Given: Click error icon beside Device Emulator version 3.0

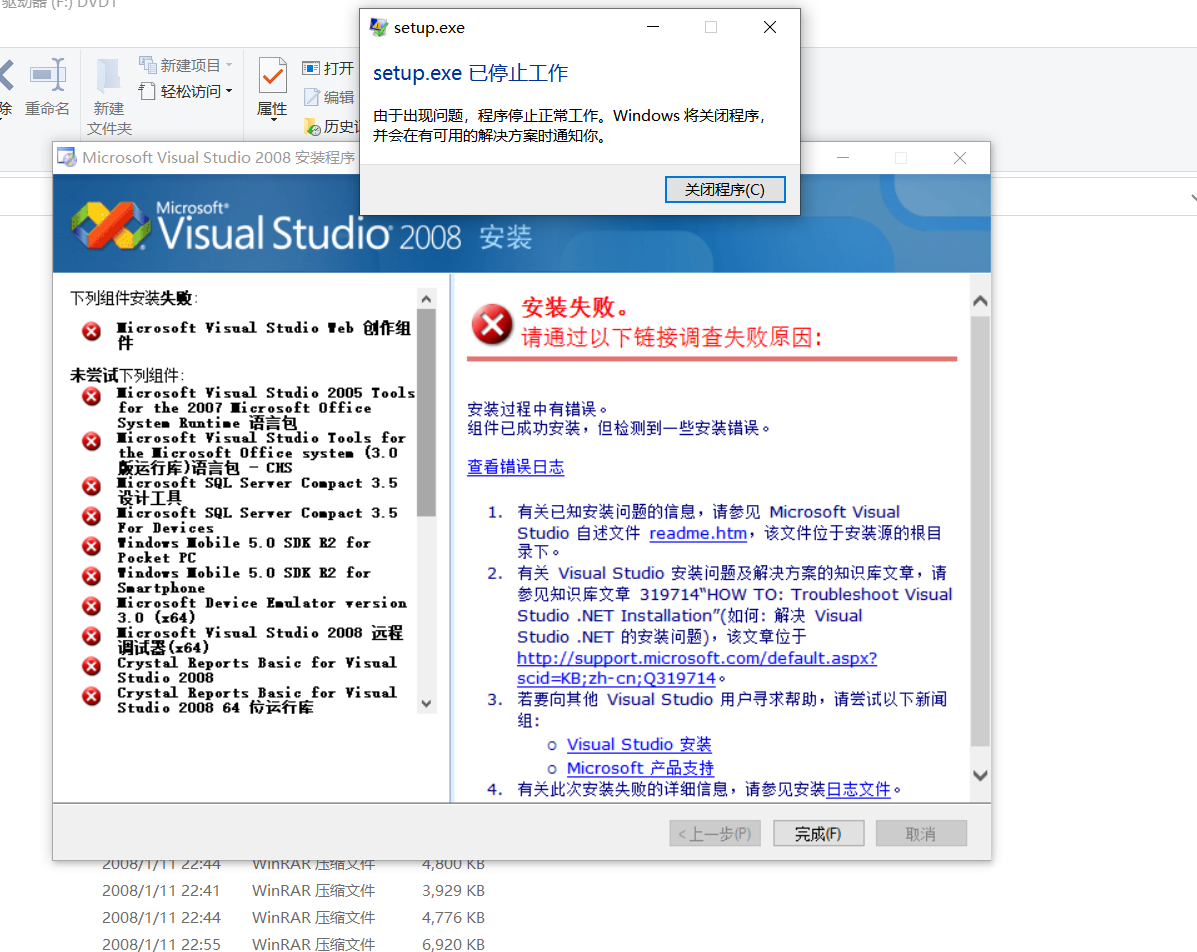Looking at the screenshot, I should (92, 606).
